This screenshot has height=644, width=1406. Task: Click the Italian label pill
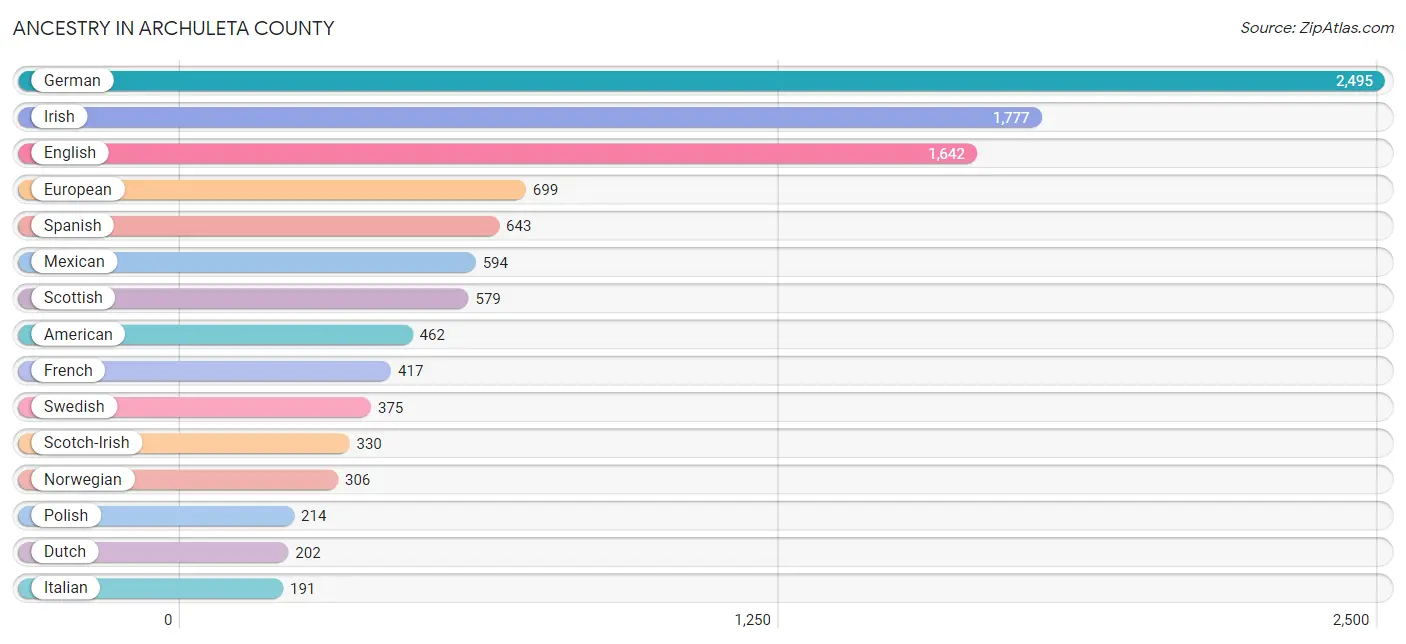66,588
